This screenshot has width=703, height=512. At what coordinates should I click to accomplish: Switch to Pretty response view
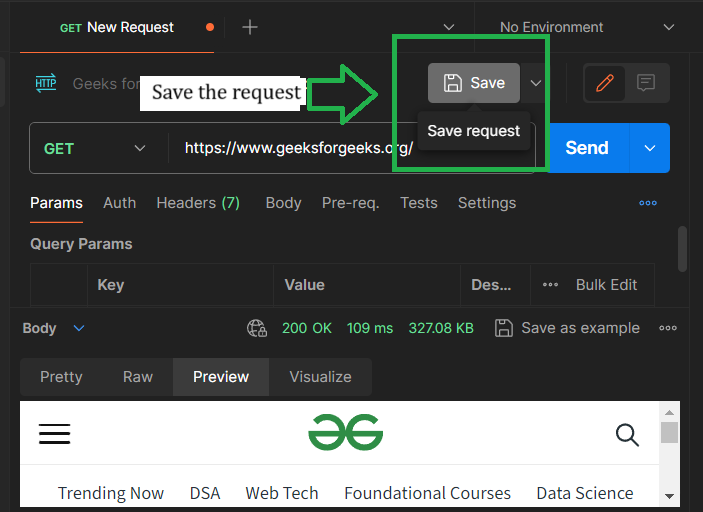point(61,377)
